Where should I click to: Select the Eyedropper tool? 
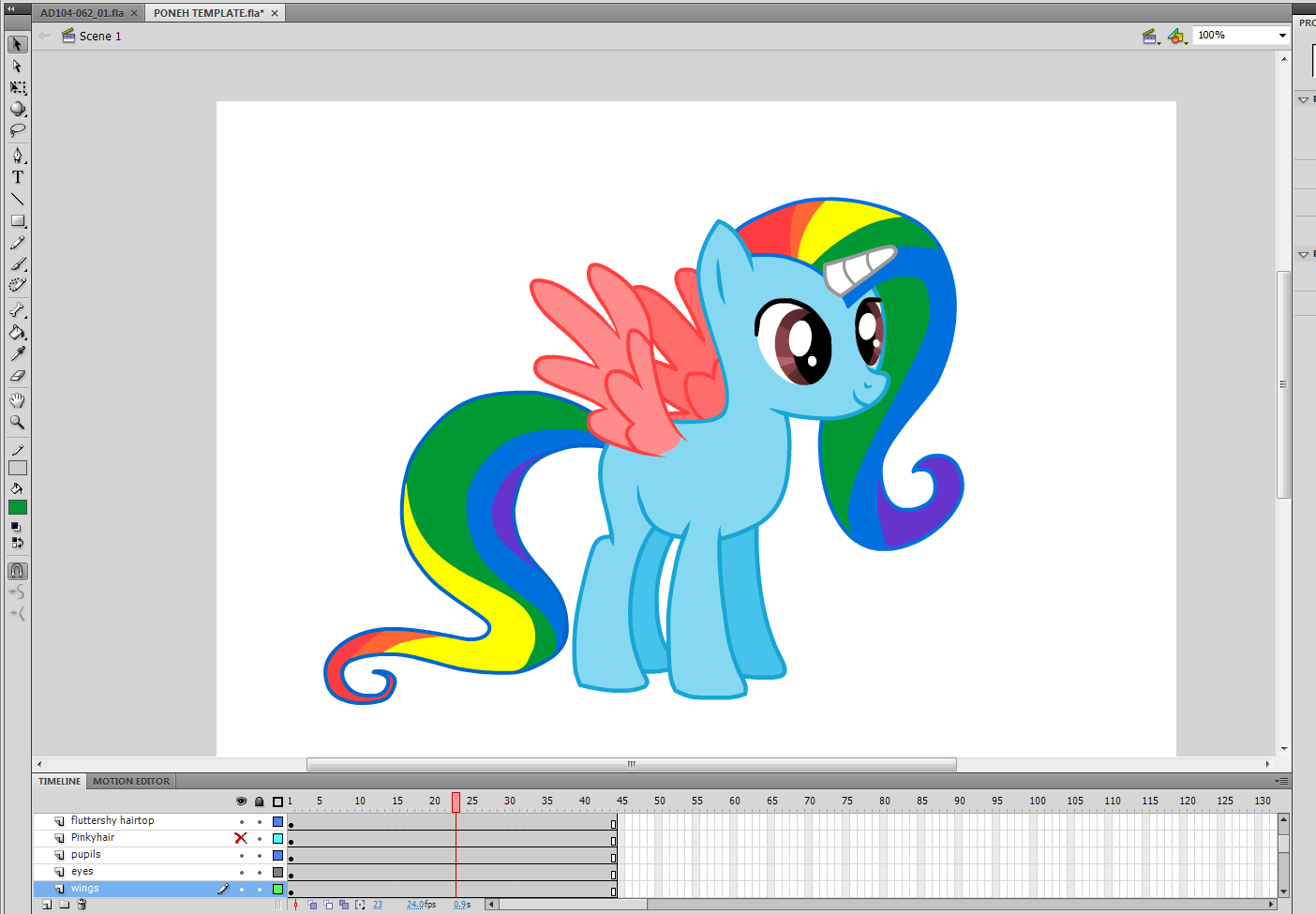point(17,353)
